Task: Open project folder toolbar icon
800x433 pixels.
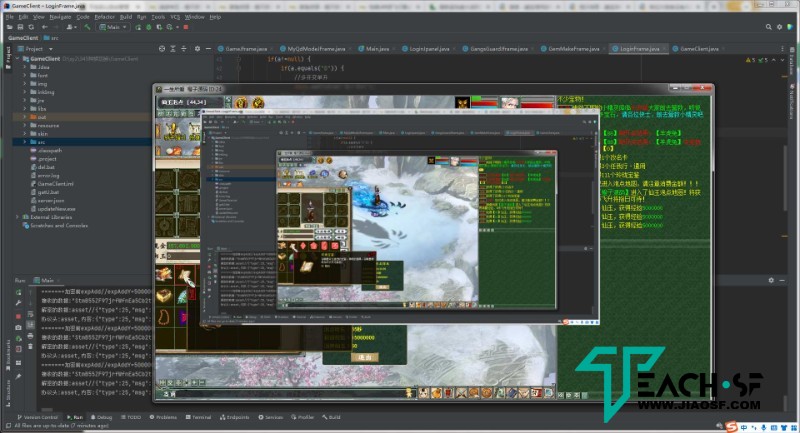Action: (x=10, y=27)
